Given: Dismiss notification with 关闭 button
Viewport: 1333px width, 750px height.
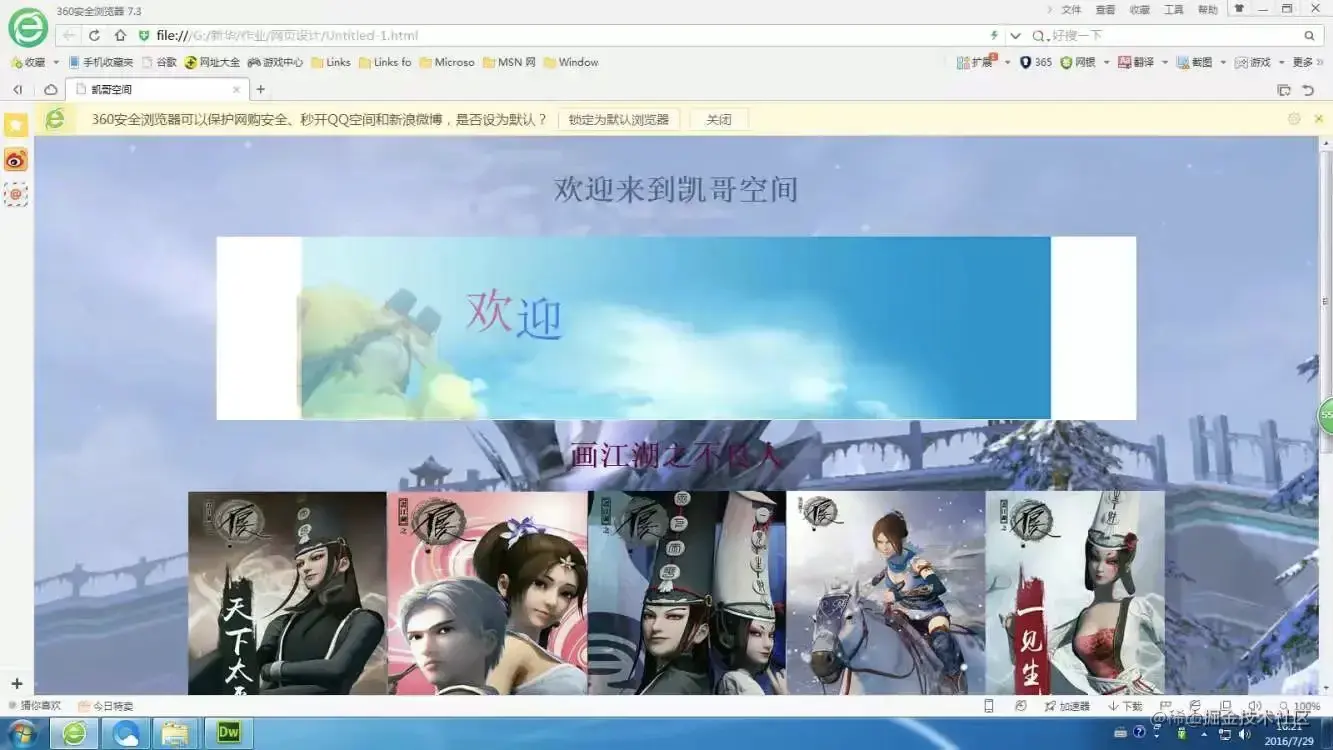Looking at the screenshot, I should click(719, 119).
